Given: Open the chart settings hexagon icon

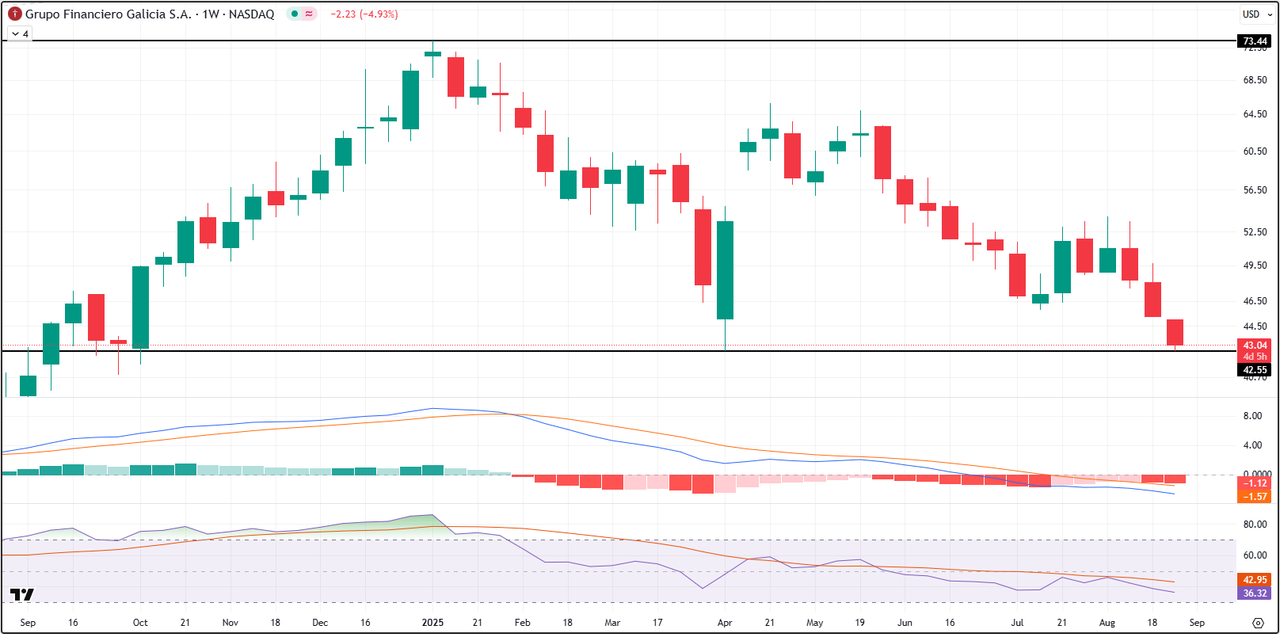Looking at the screenshot, I should pyautogui.click(x=1258, y=622).
